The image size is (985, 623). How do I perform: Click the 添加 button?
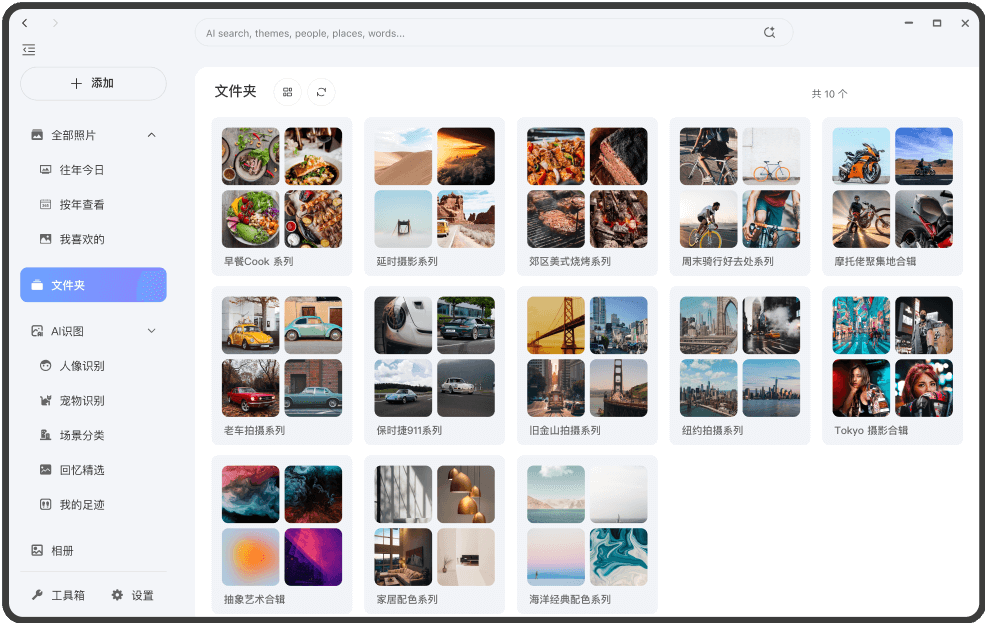[x=93, y=84]
